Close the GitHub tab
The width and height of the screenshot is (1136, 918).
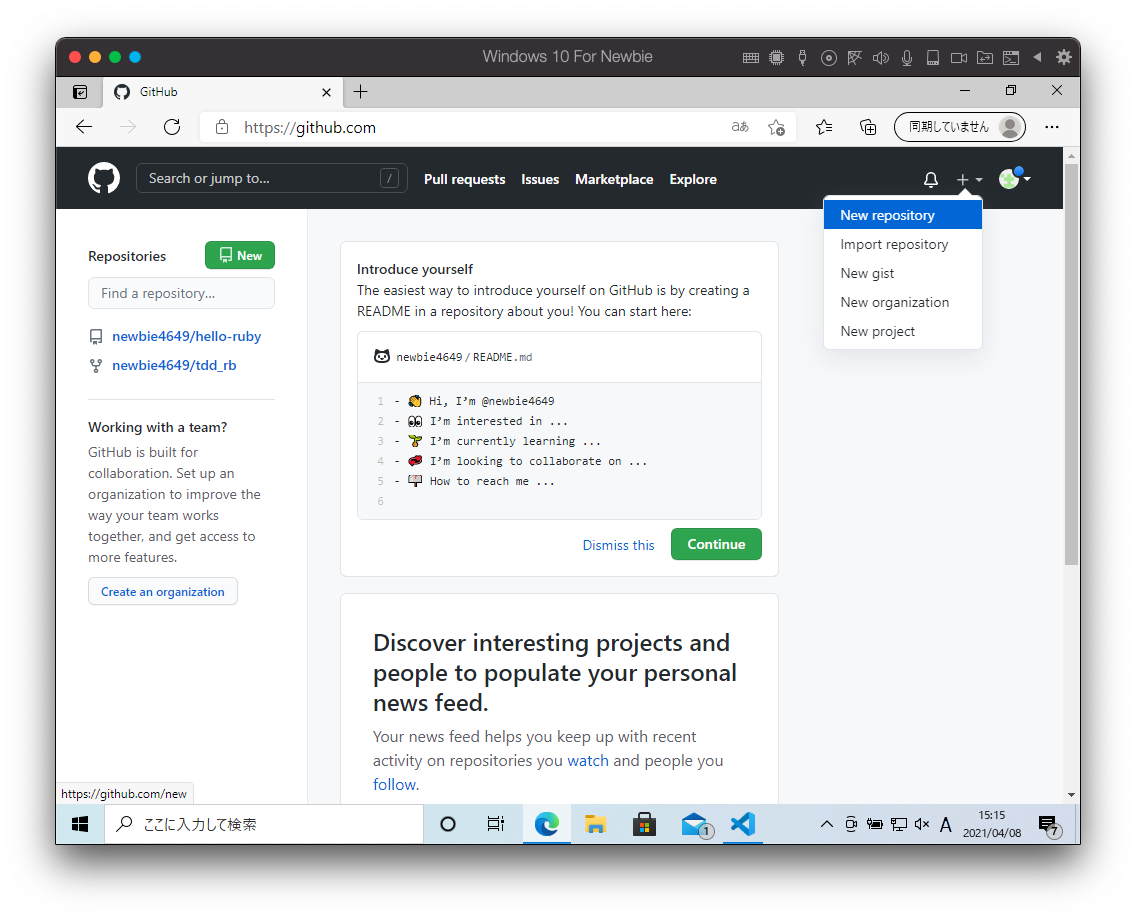[326, 92]
